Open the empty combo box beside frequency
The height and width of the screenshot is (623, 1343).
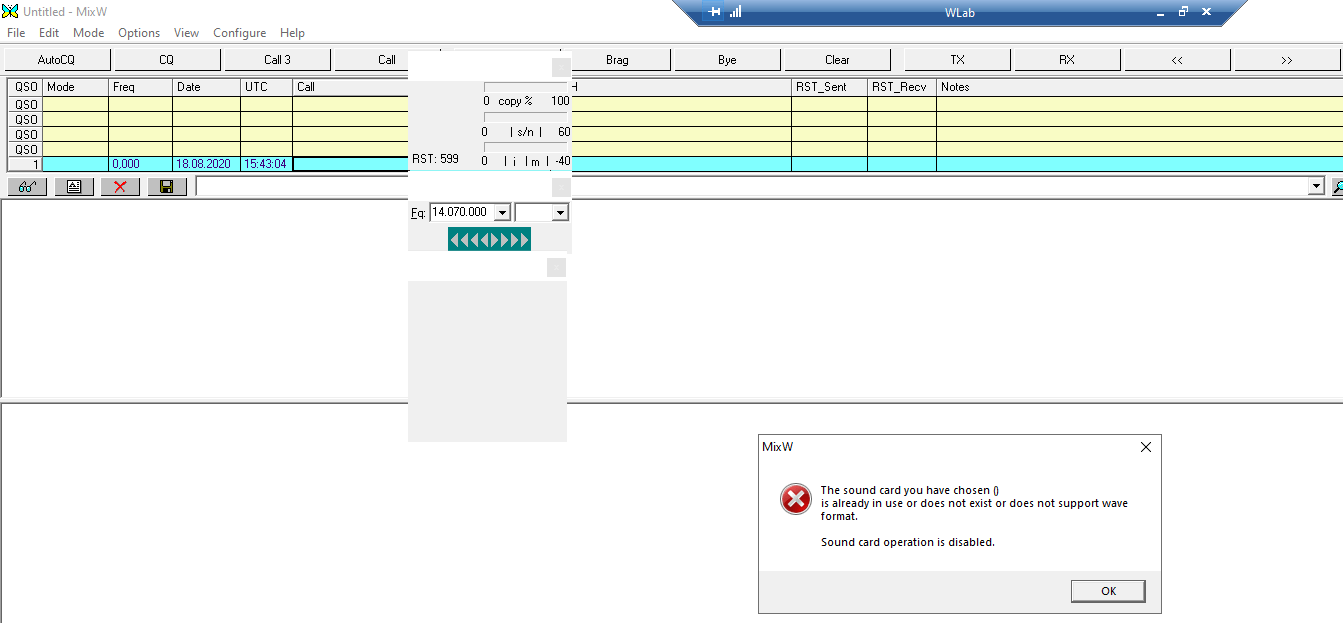(x=559, y=212)
